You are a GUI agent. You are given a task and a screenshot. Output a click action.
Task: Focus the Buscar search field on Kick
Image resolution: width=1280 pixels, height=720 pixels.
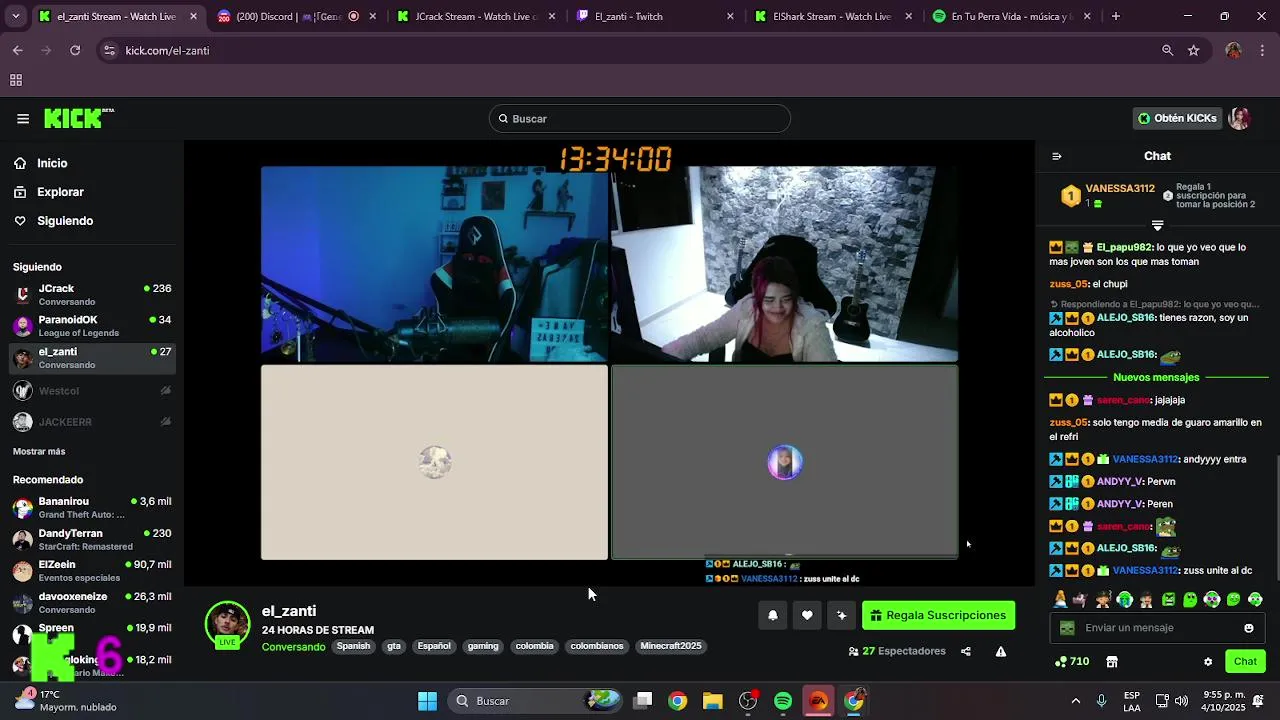(640, 119)
